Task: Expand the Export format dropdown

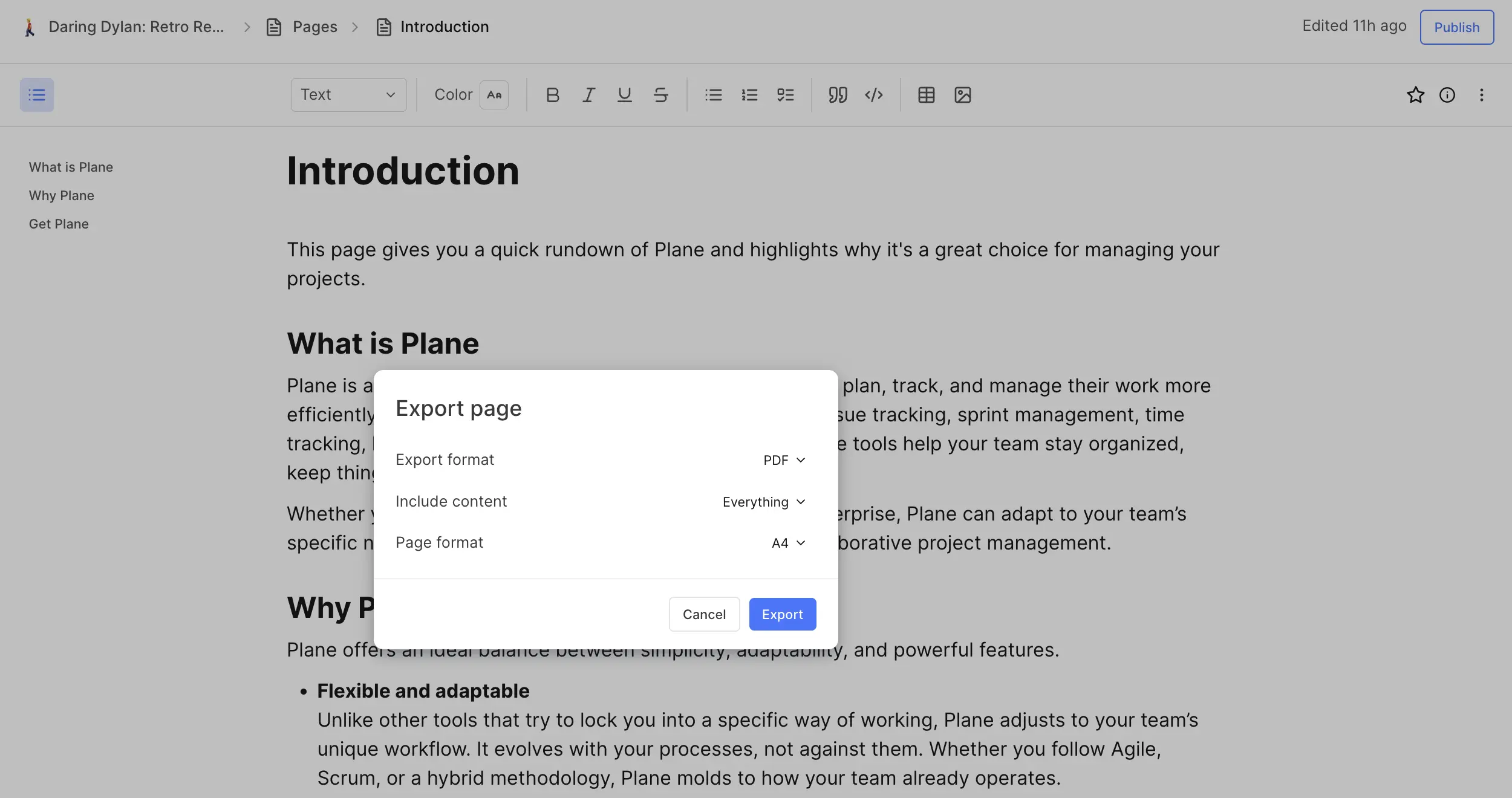Action: 784,460
